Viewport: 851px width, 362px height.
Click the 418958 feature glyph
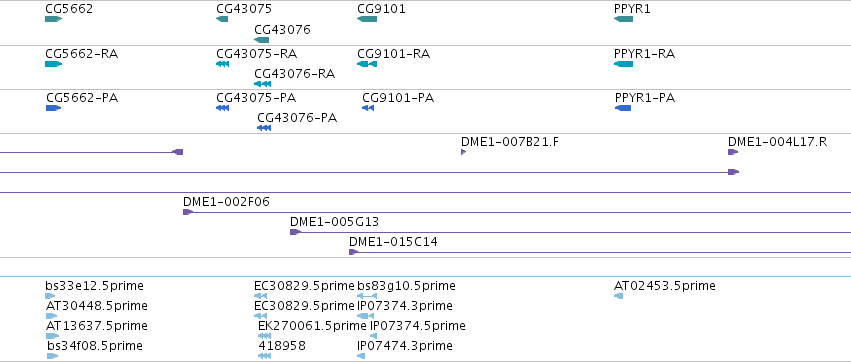pos(264,356)
